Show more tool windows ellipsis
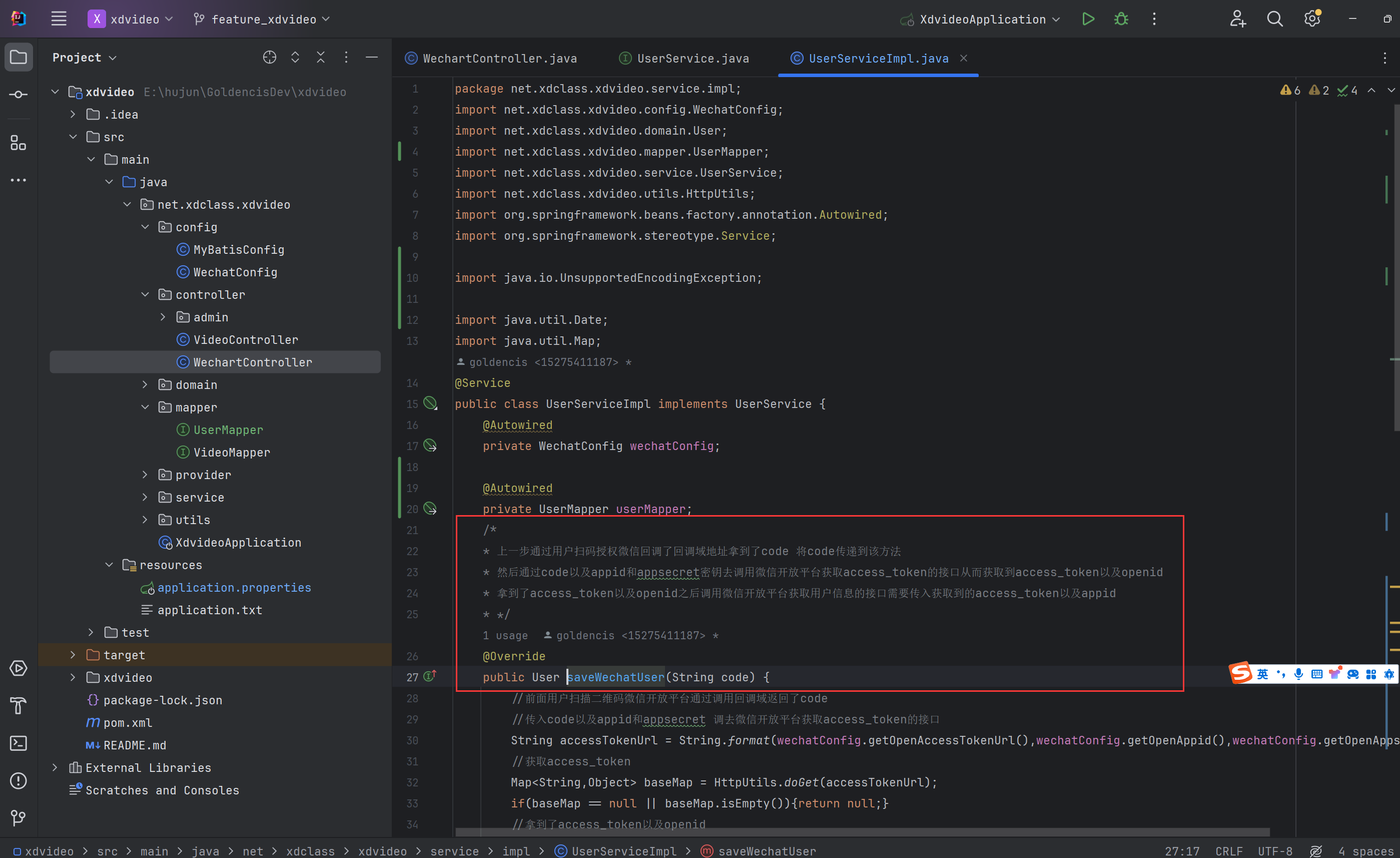This screenshot has height=858, width=1400. (x=18, y=180)
